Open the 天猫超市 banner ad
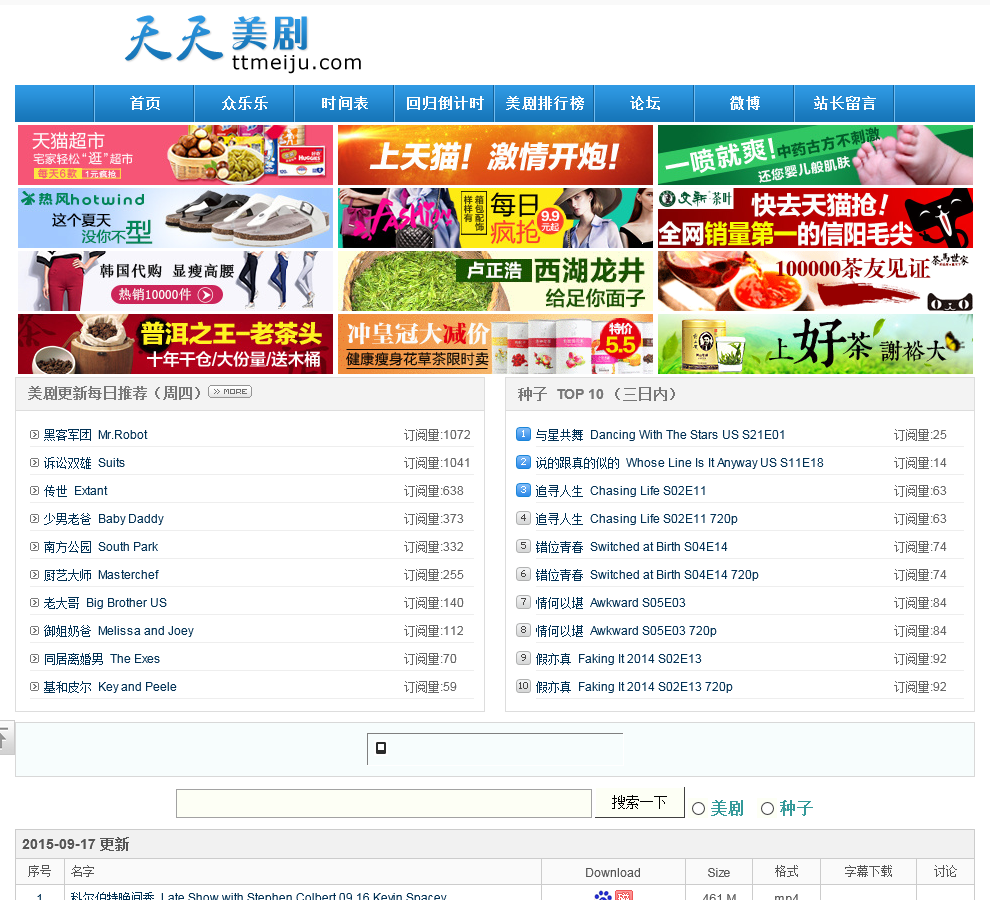 [x=175, y=155]
